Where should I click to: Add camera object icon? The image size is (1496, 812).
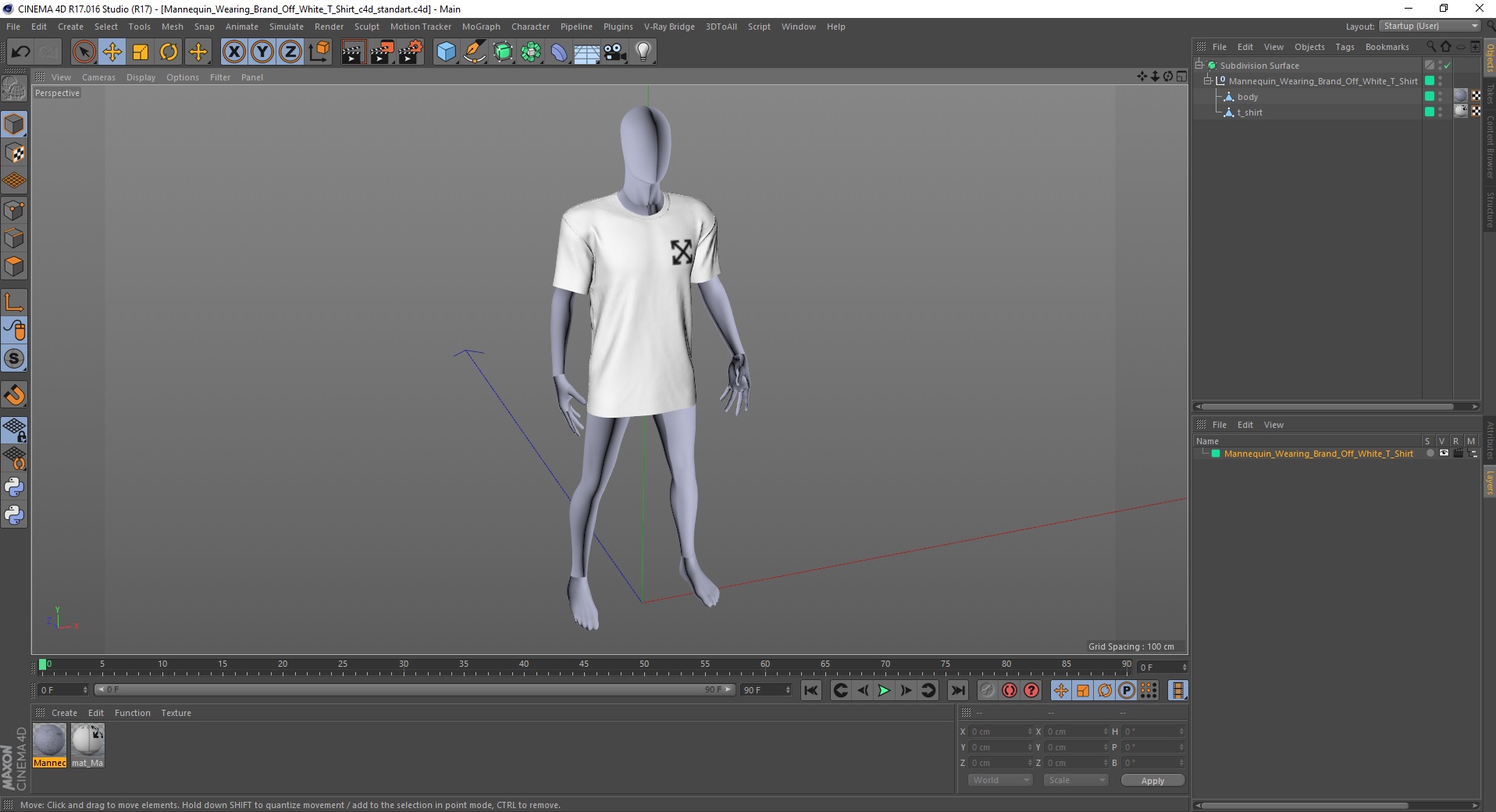click(615, 52)
